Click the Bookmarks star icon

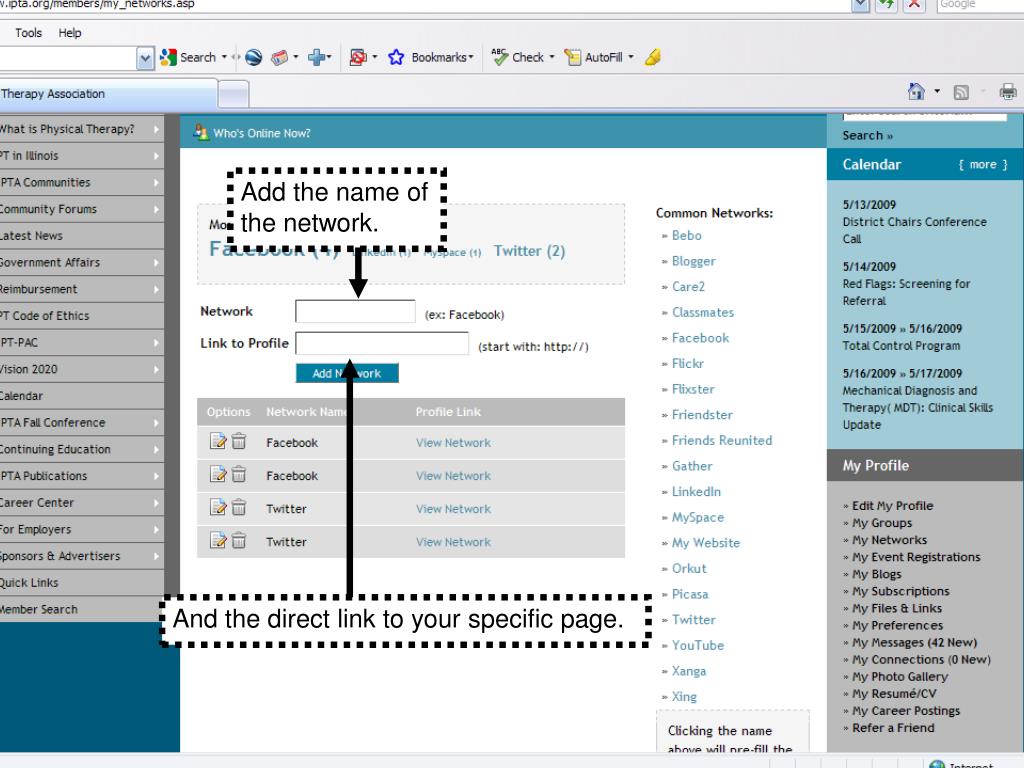(x=396, y=57)
